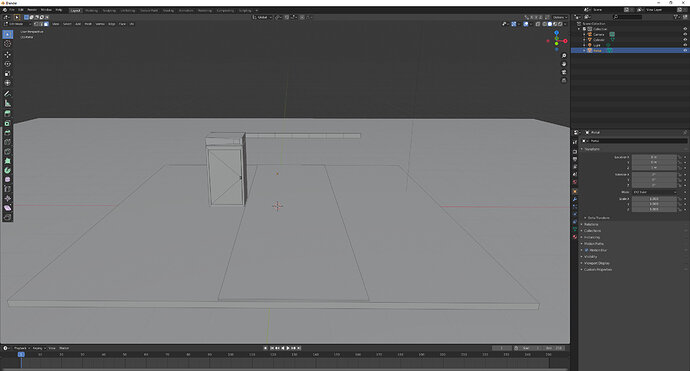This screenshot has height=371, width=690.
Task: Open Render properties tab icon
Action: (x=575, y=151)
